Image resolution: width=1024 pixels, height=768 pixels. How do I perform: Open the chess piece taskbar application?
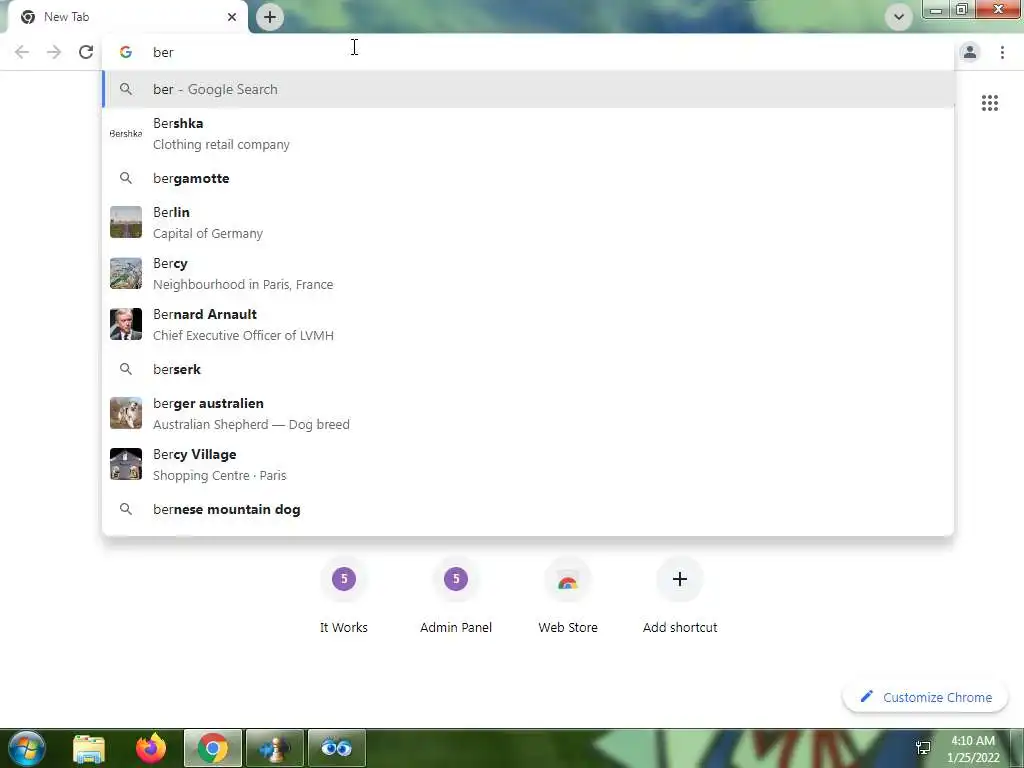pyautogui.click(x=275, y=748)
